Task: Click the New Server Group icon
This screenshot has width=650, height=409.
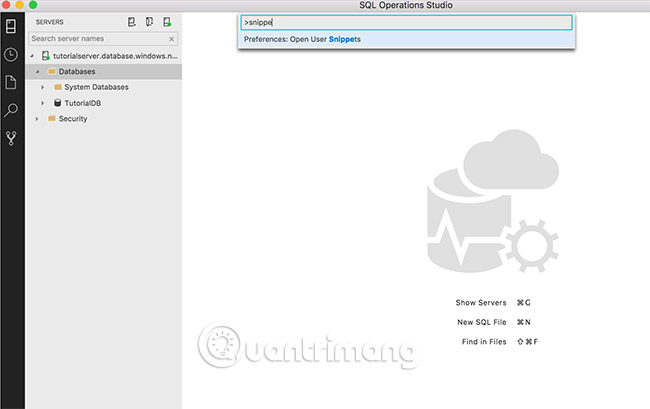Action: click(x=149, y=22)
